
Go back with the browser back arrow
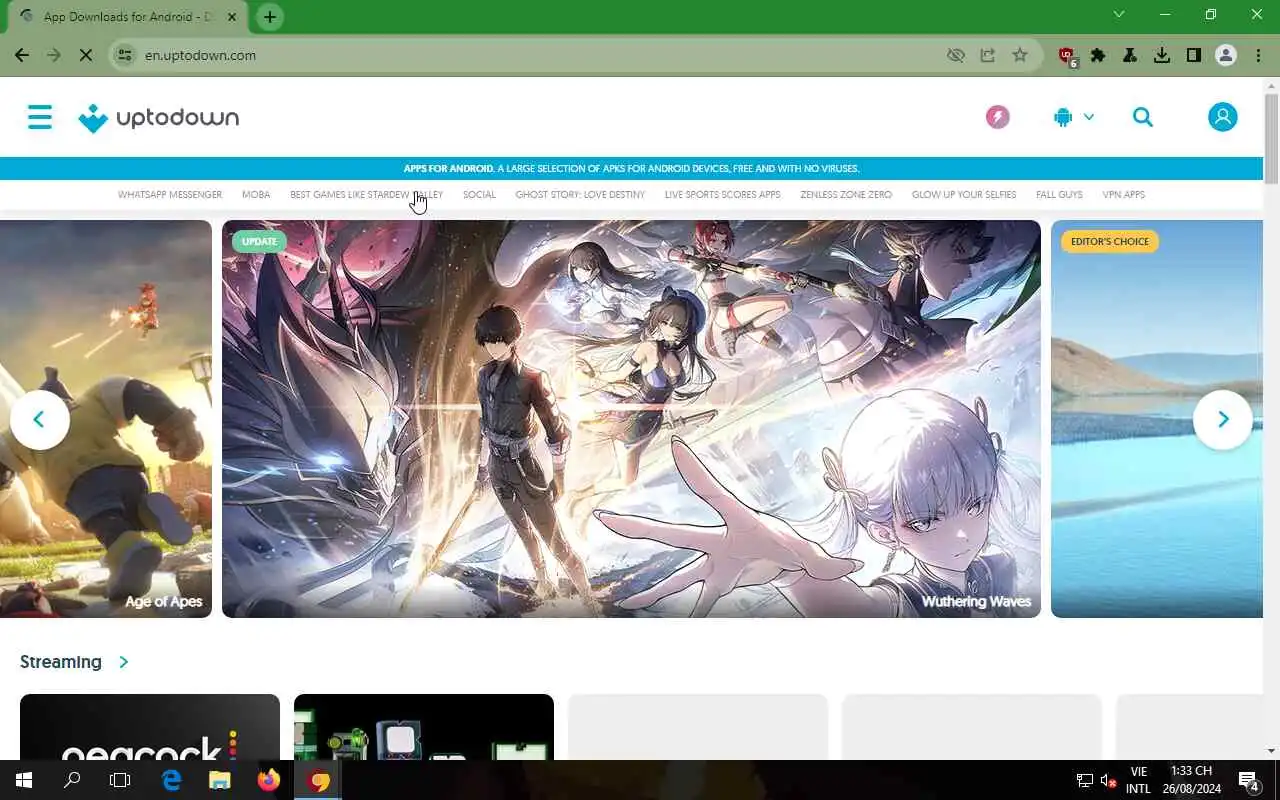(22, 55)
